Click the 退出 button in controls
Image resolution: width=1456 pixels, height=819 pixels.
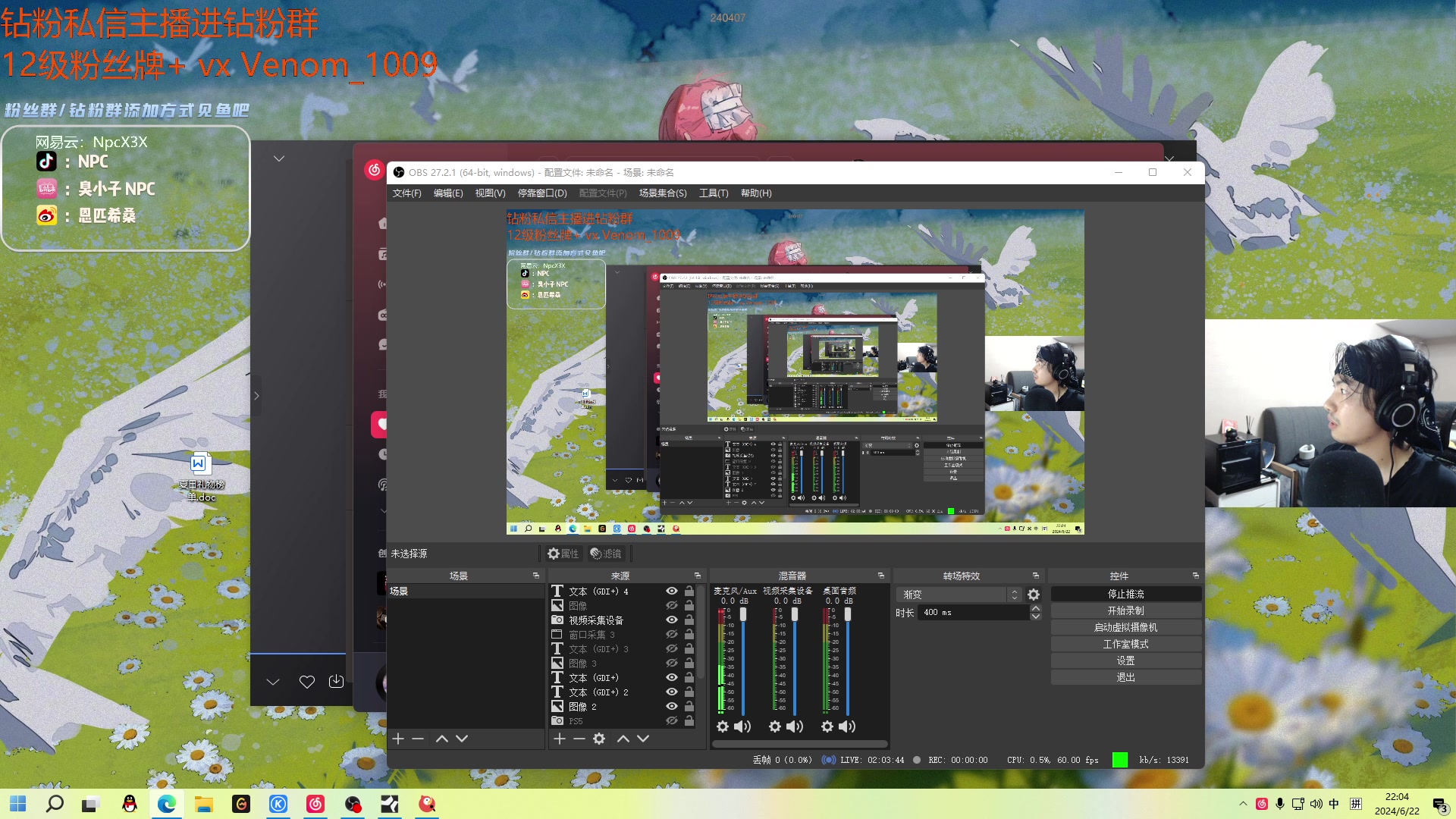click(1126, 677)
